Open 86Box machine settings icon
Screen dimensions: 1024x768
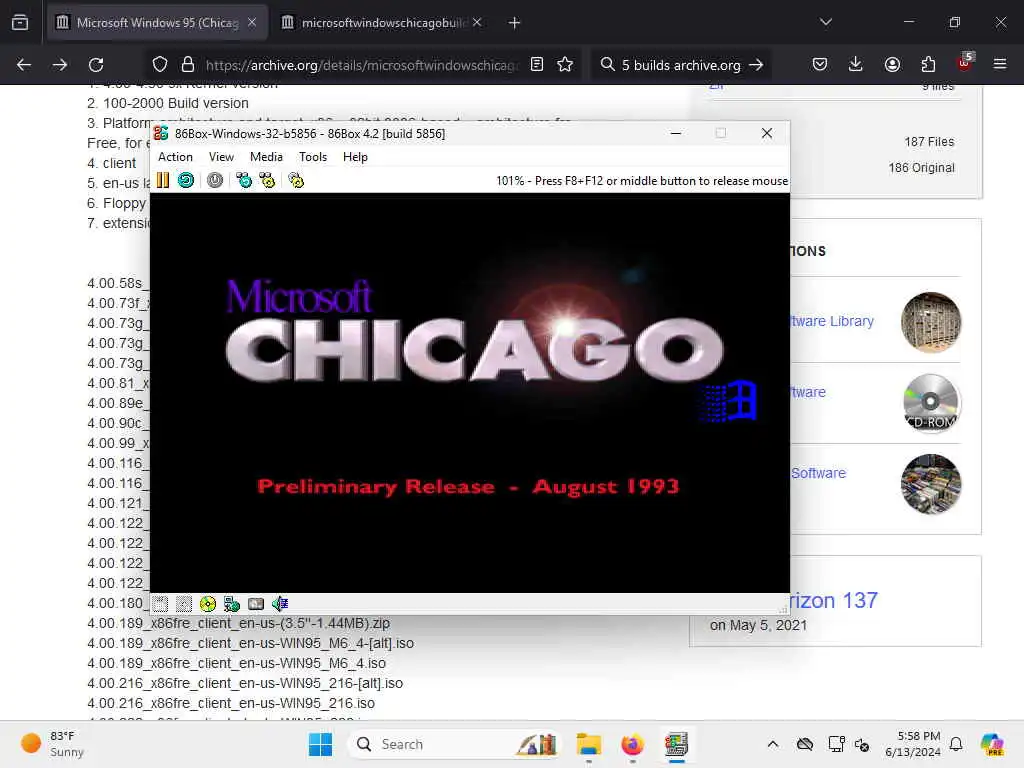[296, 180]
